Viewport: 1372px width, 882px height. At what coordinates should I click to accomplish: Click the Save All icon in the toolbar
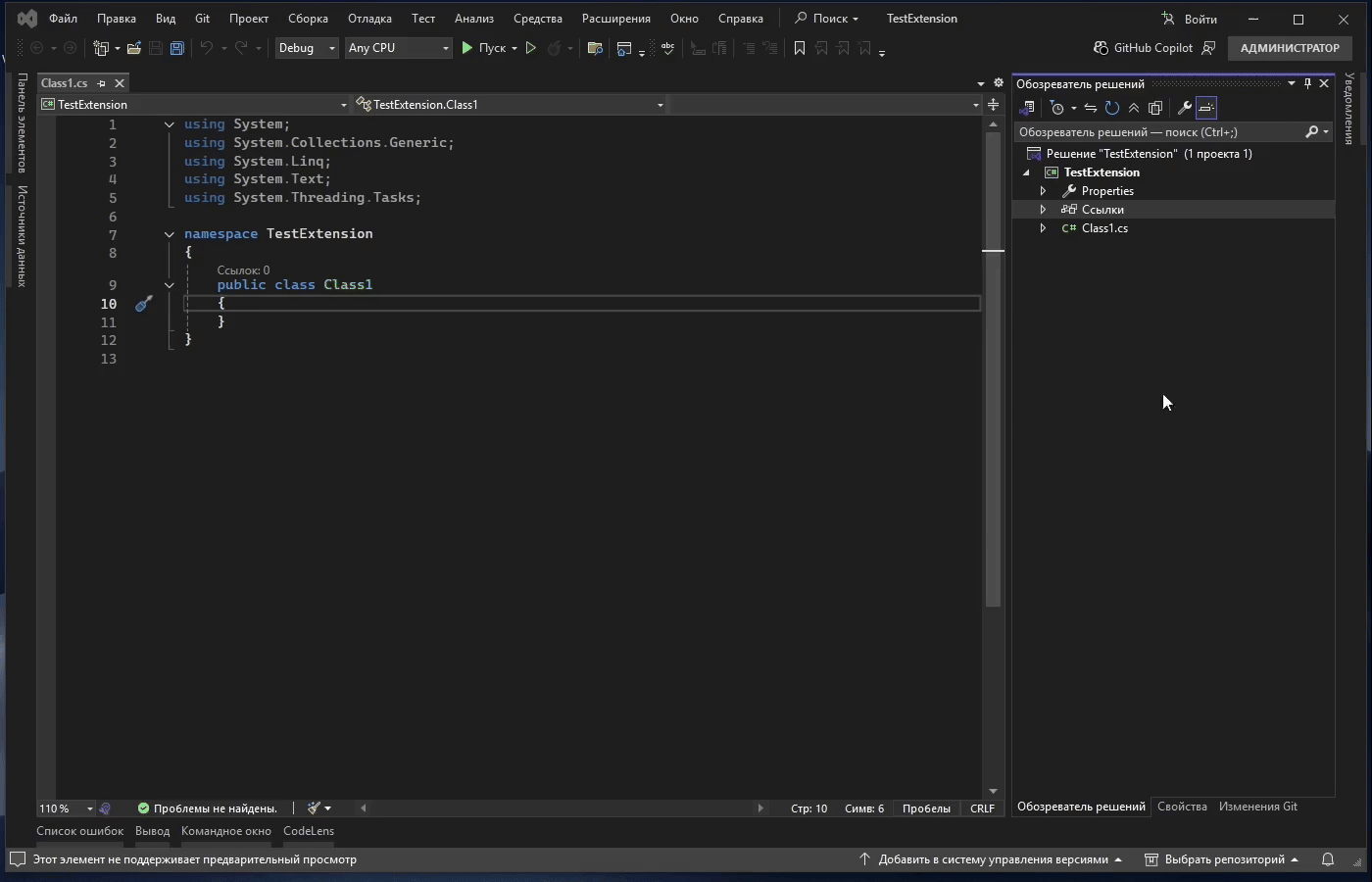tap(177, 48)
